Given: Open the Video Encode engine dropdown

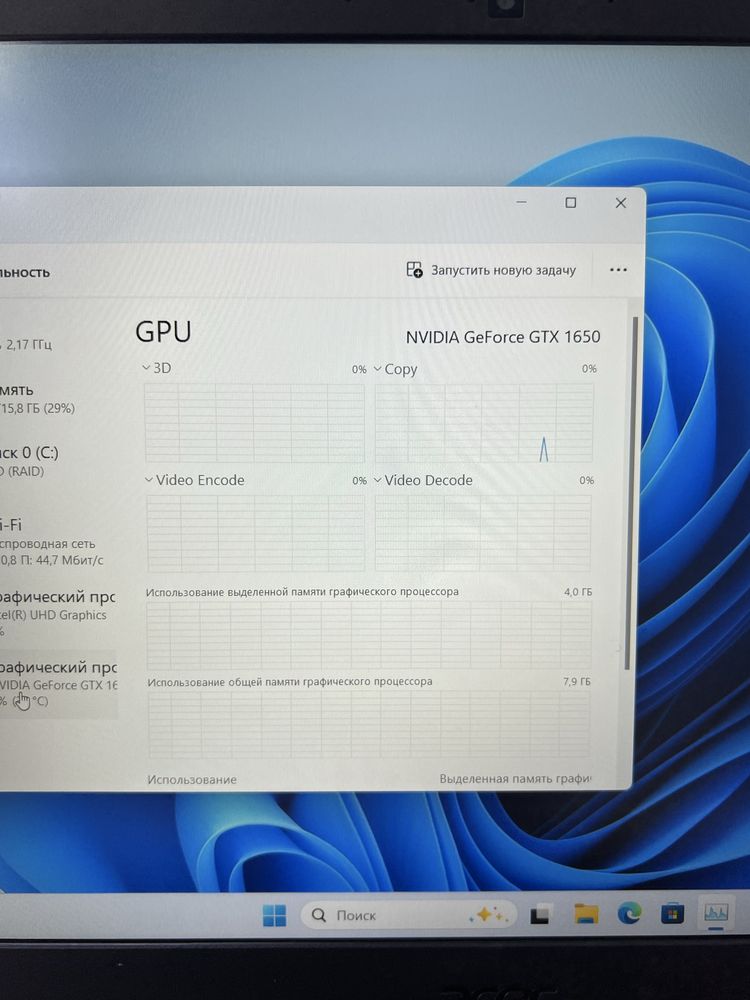Looking at the screenshot, I should 149,480.
